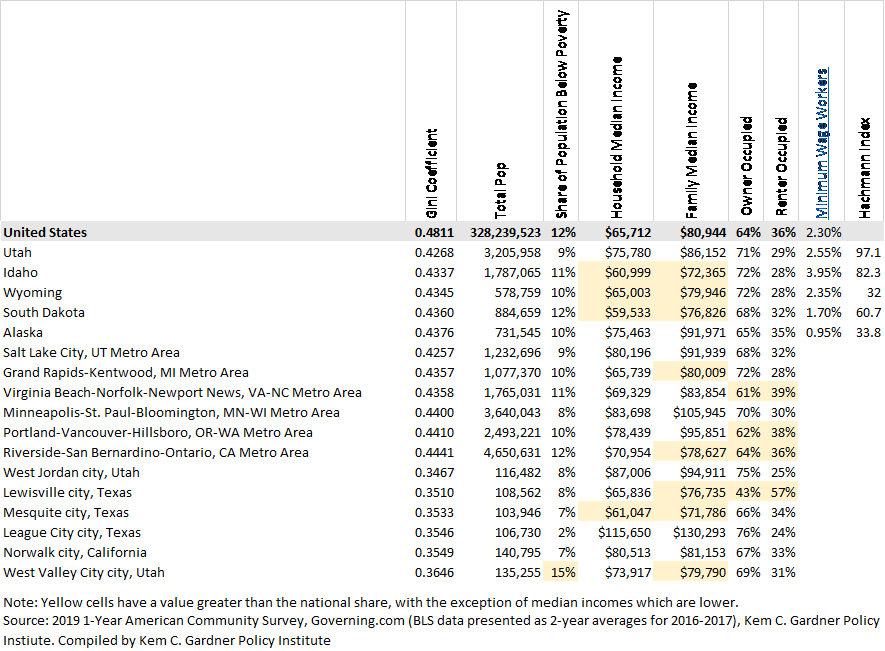Select League City household income $115,650

[624, 533]
